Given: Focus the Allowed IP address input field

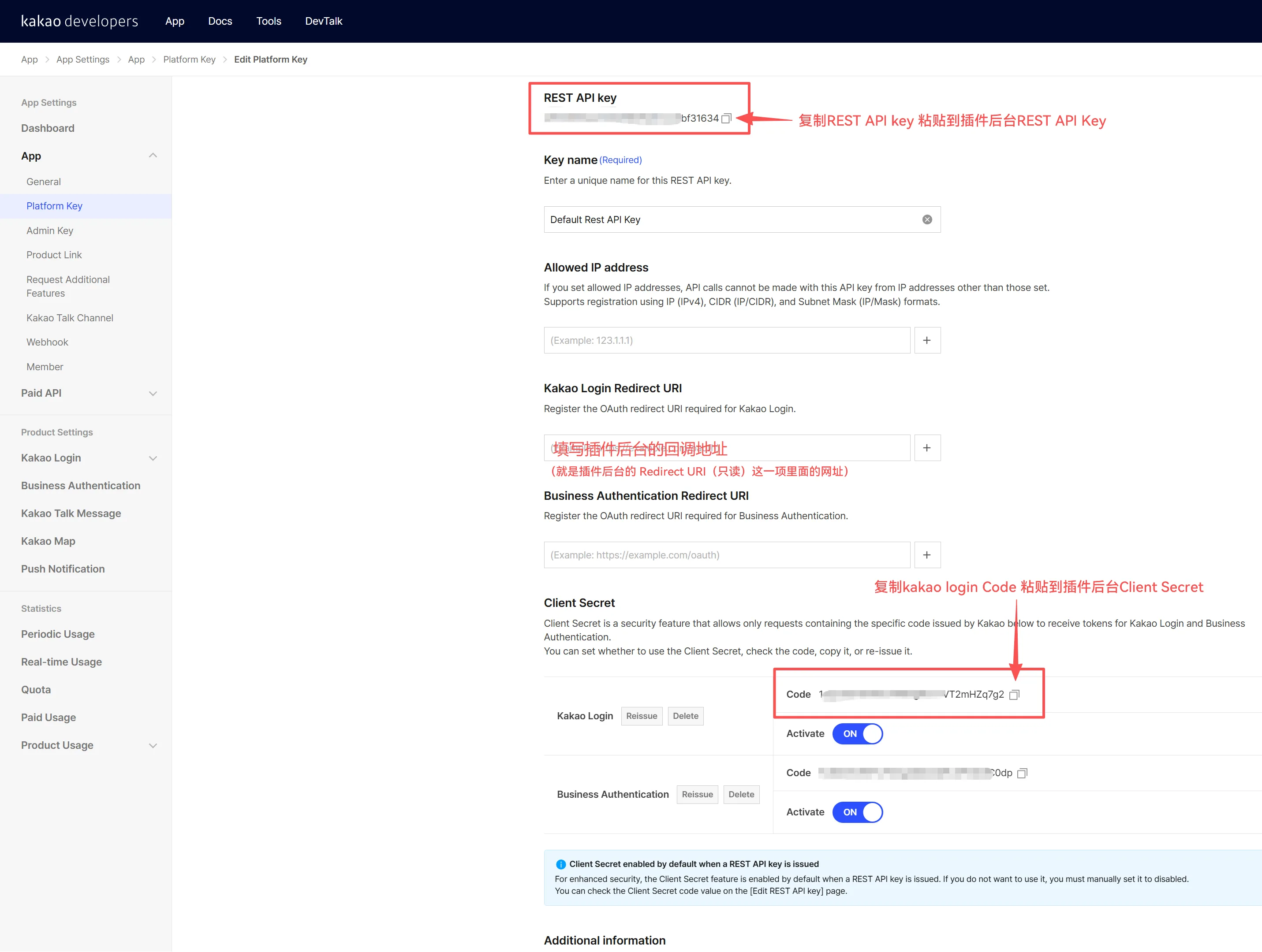Looking at the screenshot, I should tap(727, 341).
